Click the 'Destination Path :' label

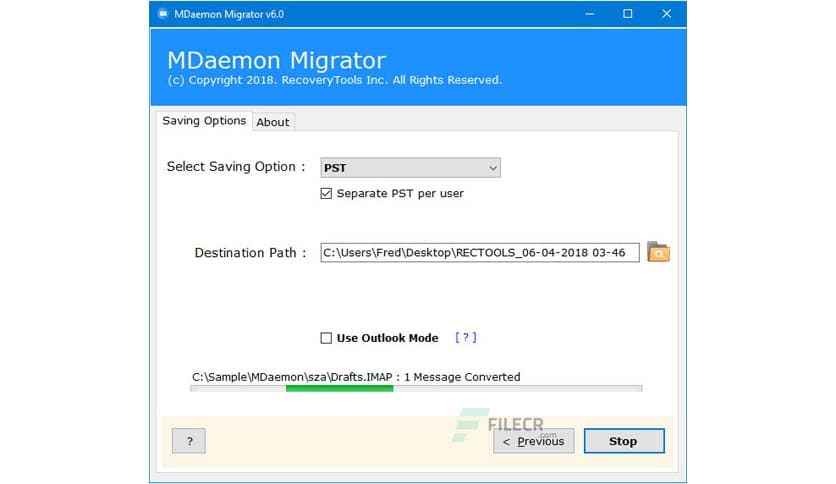click(x=250, y=253)
